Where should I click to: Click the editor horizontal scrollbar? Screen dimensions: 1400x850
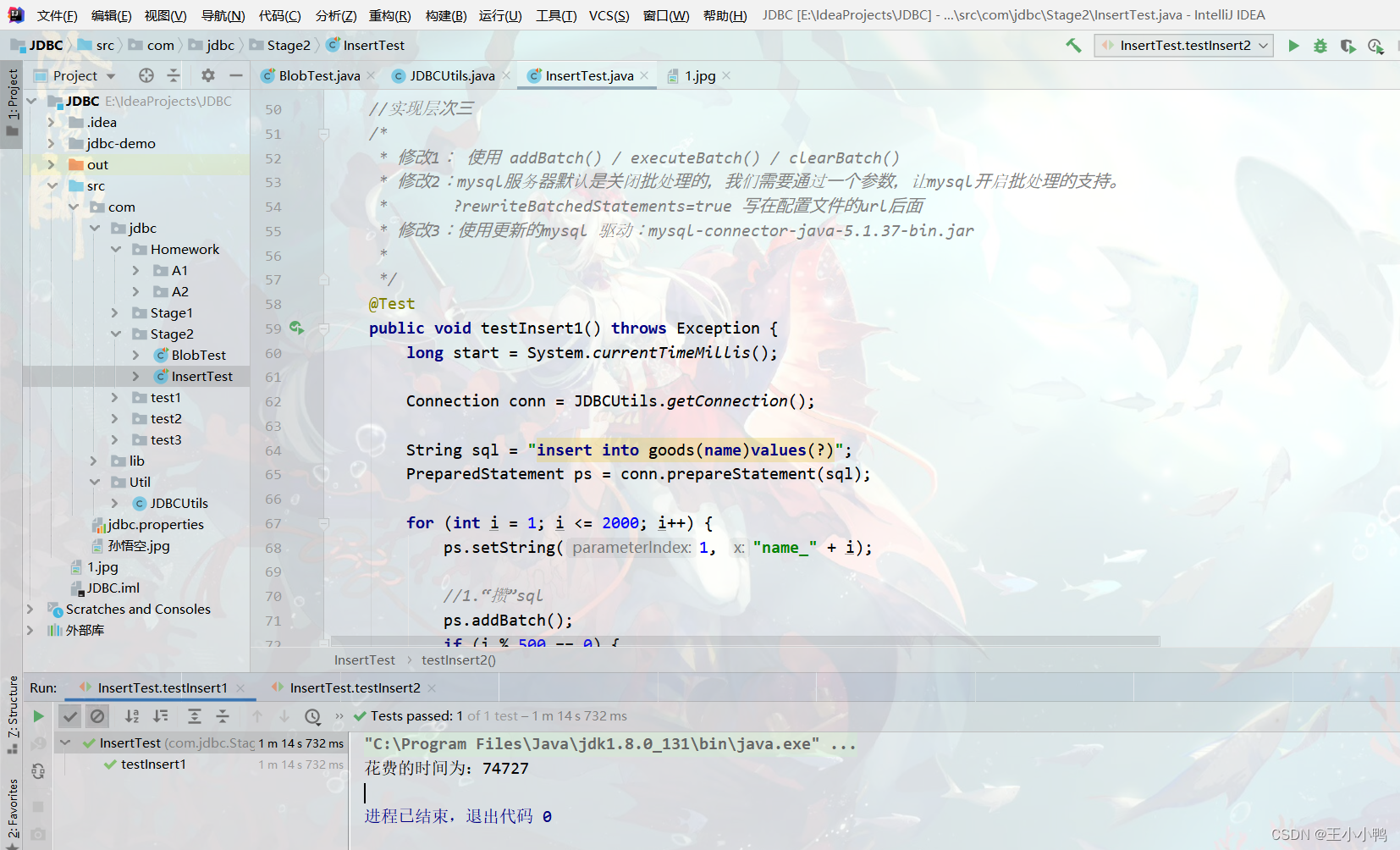[745, 642]
